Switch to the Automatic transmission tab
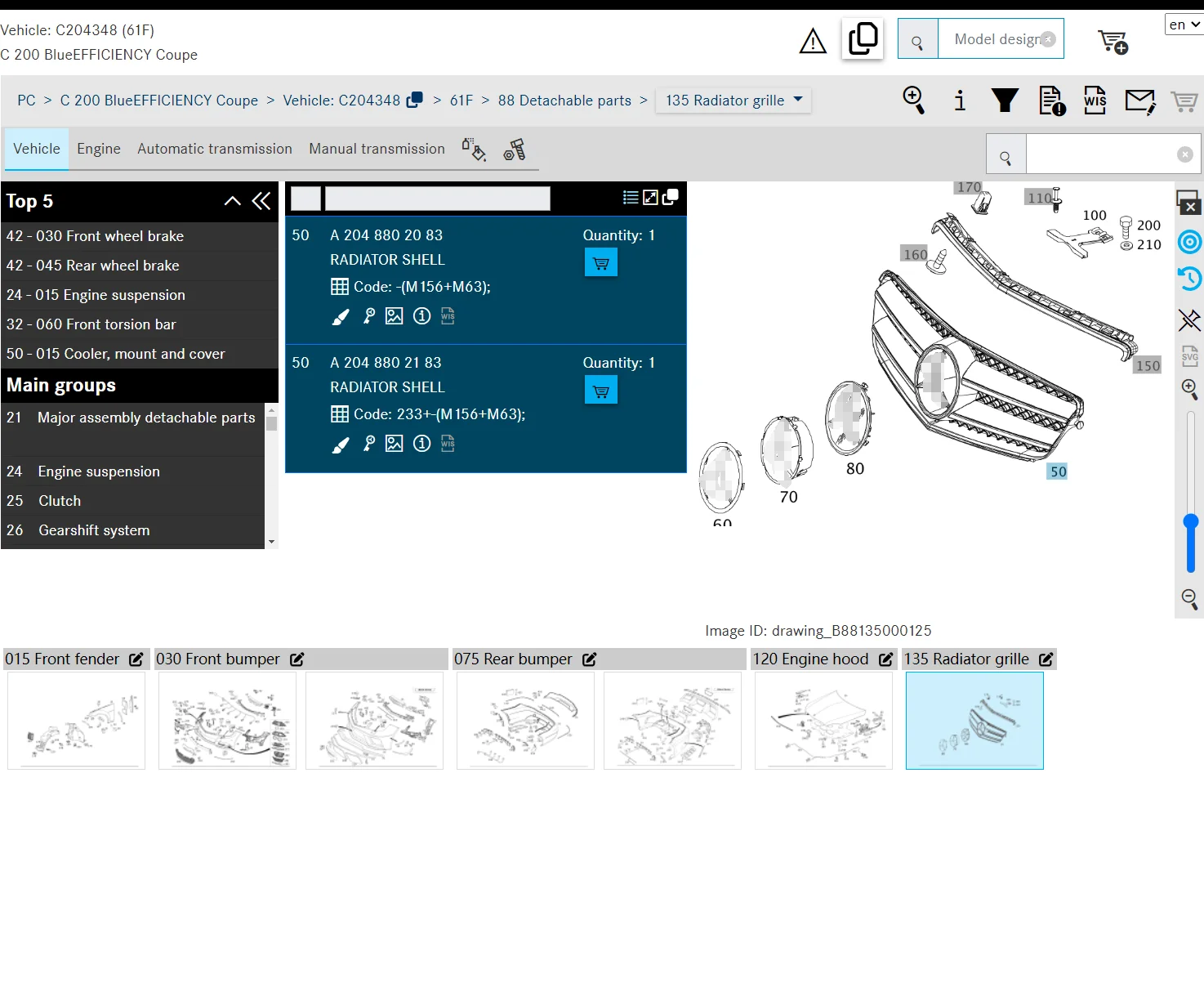1204x983 pixels. coord(215,149)
